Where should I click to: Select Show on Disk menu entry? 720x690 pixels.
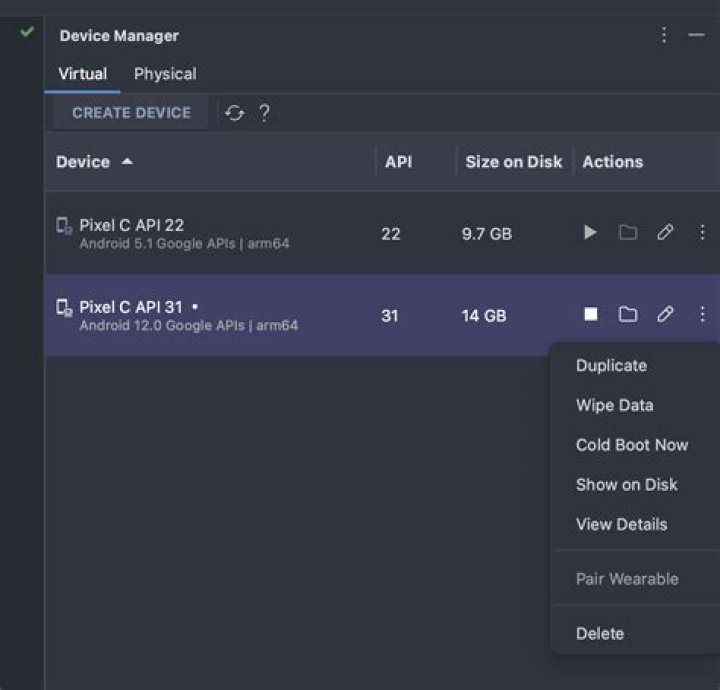[627, 485]
